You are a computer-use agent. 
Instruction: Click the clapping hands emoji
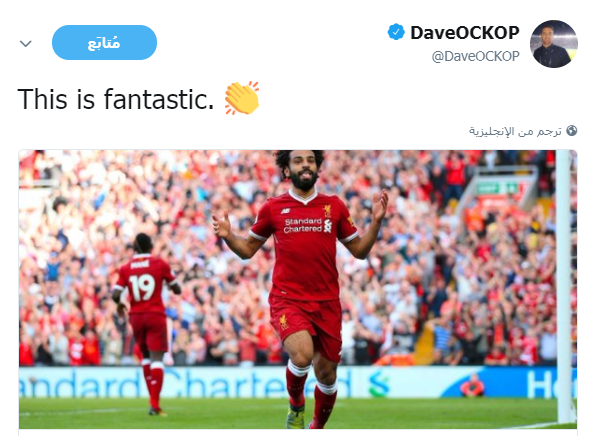click(242, 98)
